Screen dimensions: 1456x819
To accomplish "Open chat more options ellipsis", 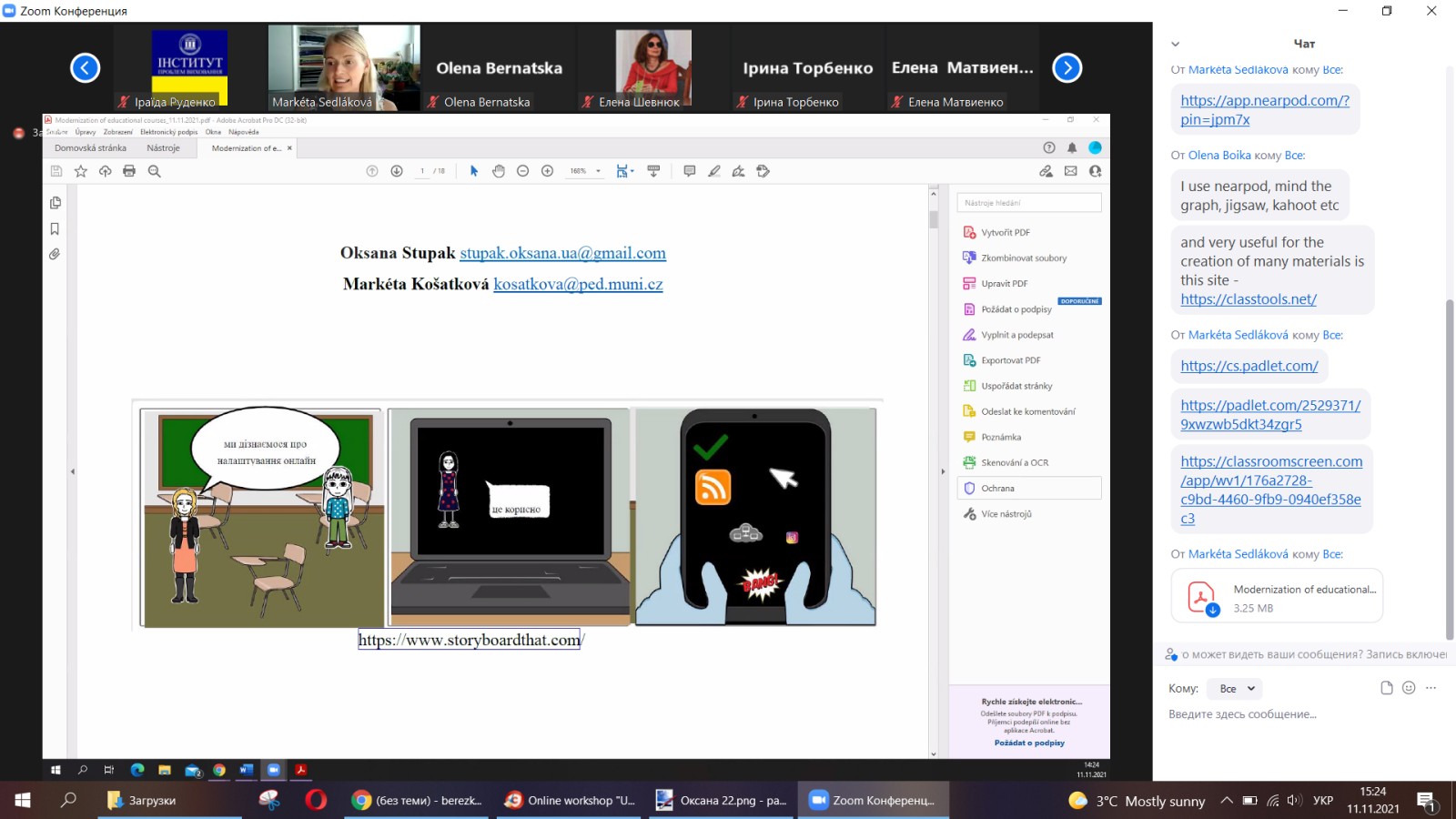I will click(1431, 688).
